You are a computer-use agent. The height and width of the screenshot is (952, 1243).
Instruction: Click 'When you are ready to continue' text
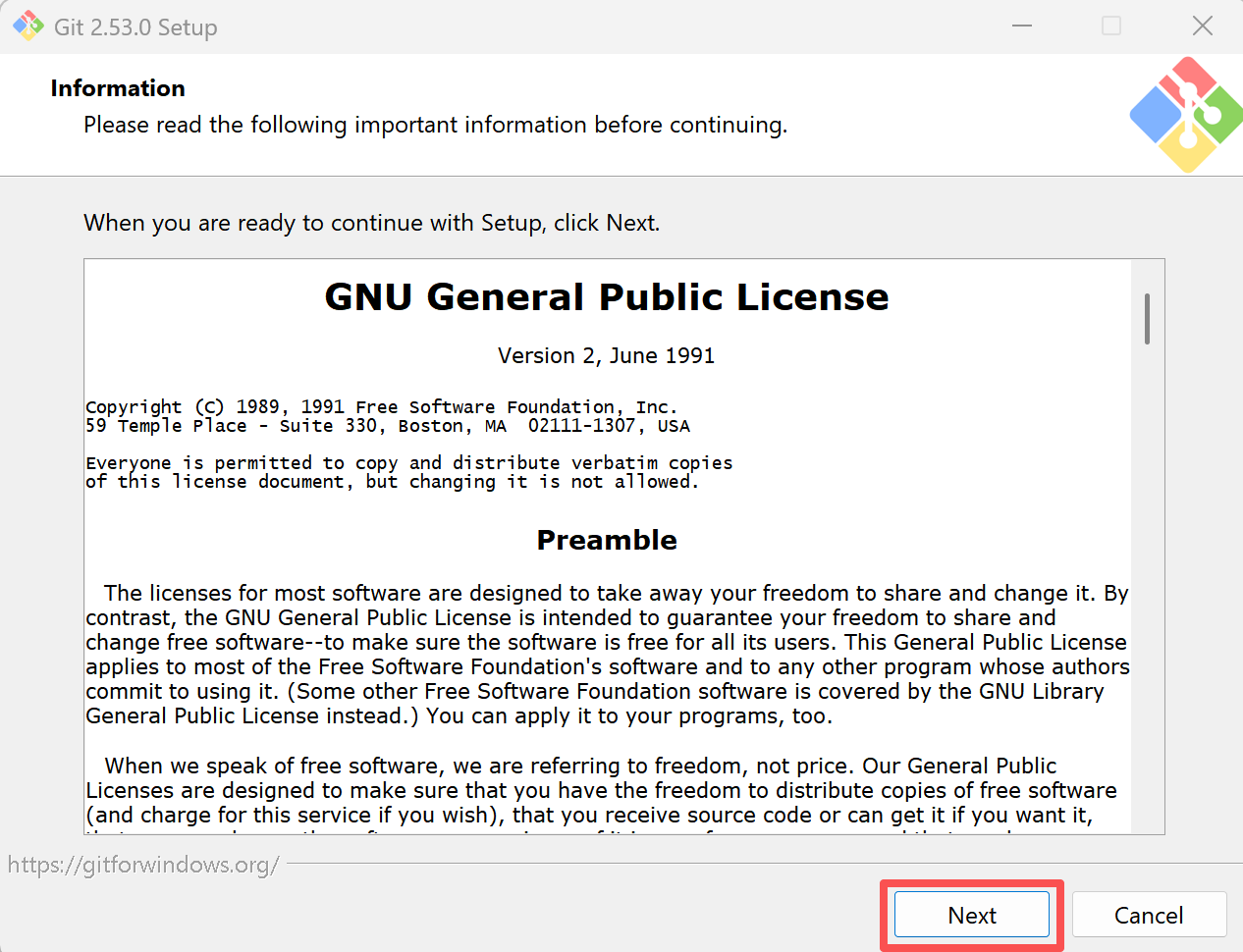pos(372,223)
